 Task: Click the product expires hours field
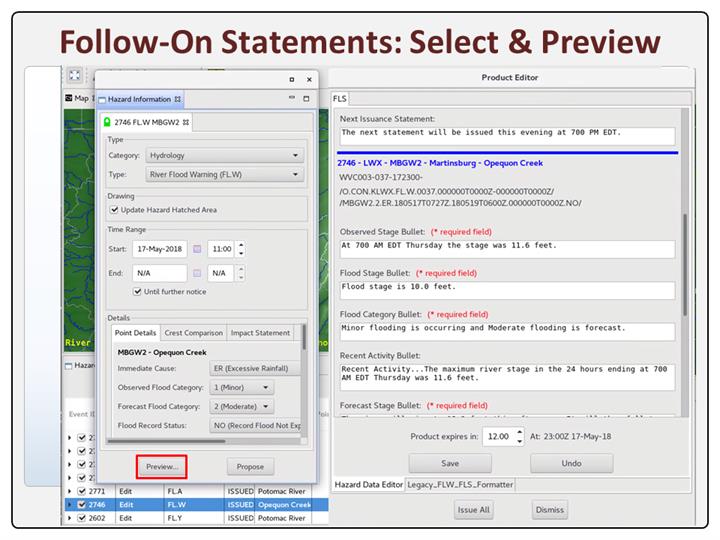pos(498,436)
